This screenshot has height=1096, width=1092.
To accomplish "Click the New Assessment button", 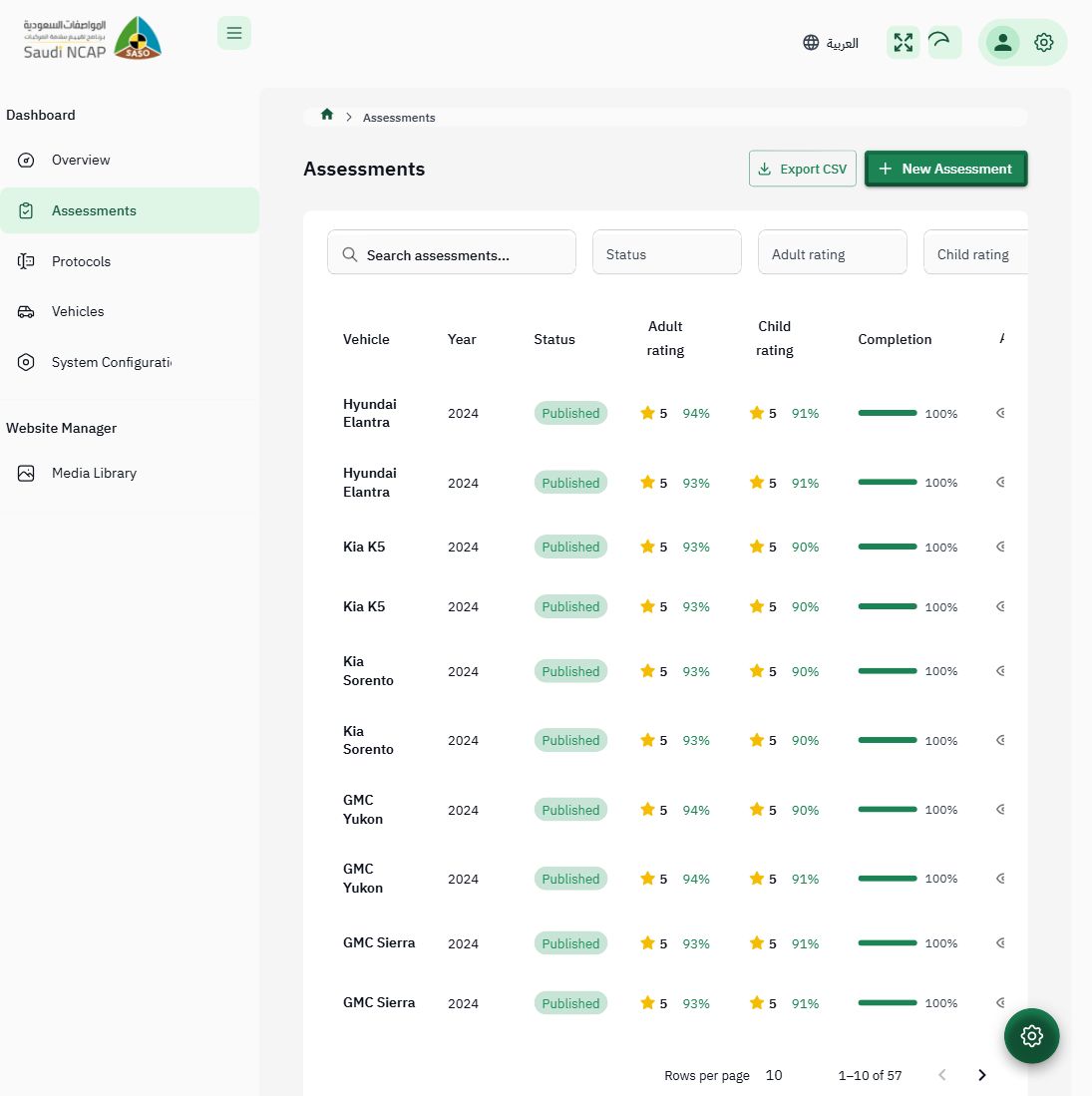I will click(x=944, y=169).
